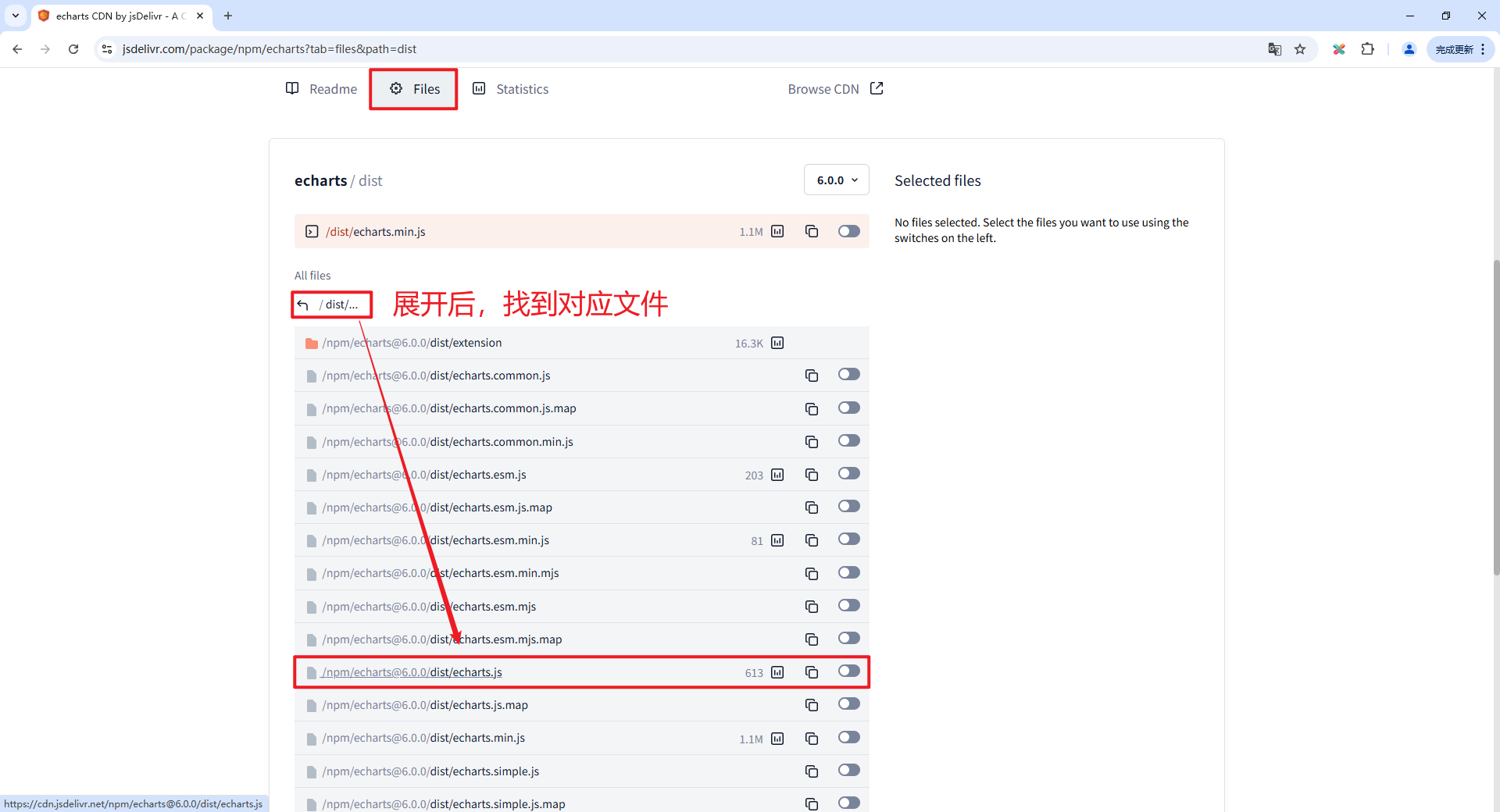This screenshot has width=1500, height=812.
Task: Open the version dropdown showing 6.0.0
Action: (x=836, y=180)
